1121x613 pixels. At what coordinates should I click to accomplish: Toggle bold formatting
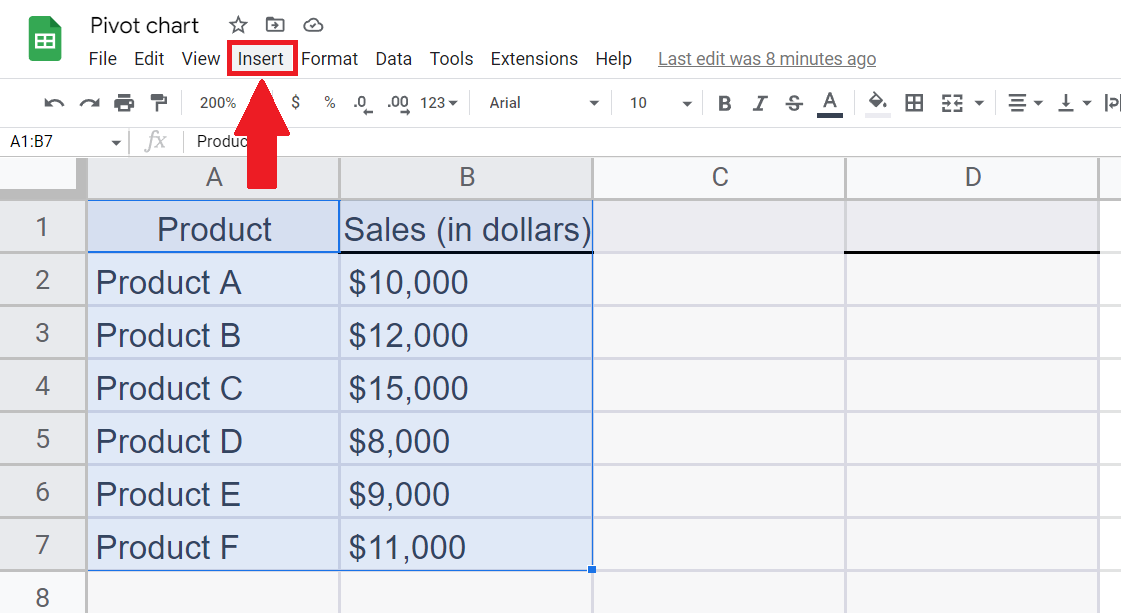coord(724,104)
